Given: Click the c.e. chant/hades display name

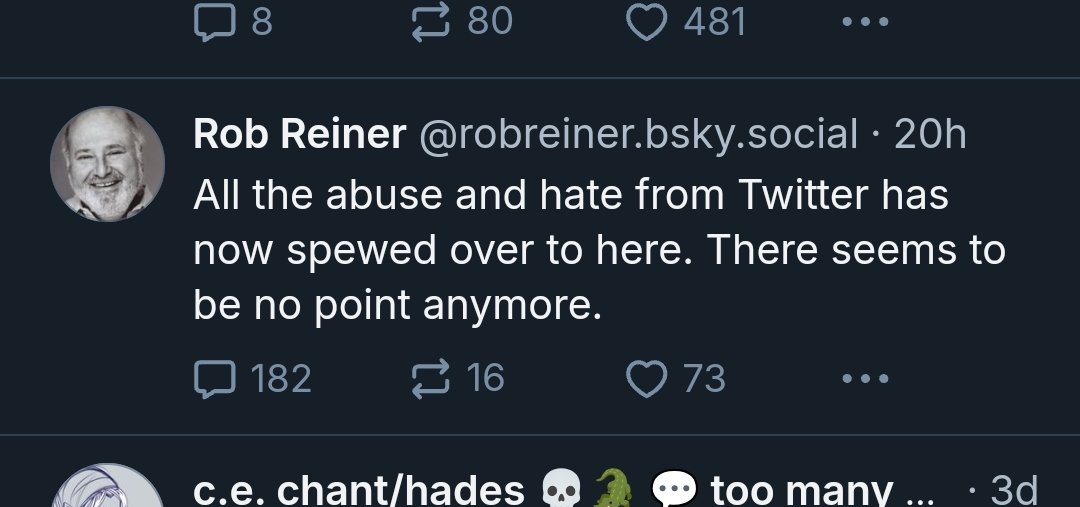Looking at the screenshot, I should pos(359,490).
